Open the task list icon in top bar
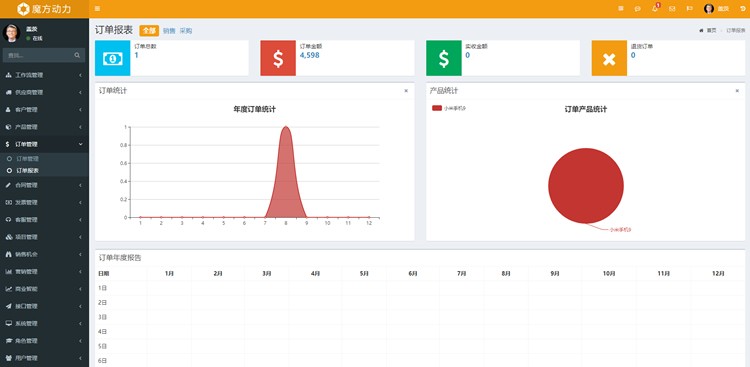This screenshot has height=367, width=750. [x=621, y=9]
